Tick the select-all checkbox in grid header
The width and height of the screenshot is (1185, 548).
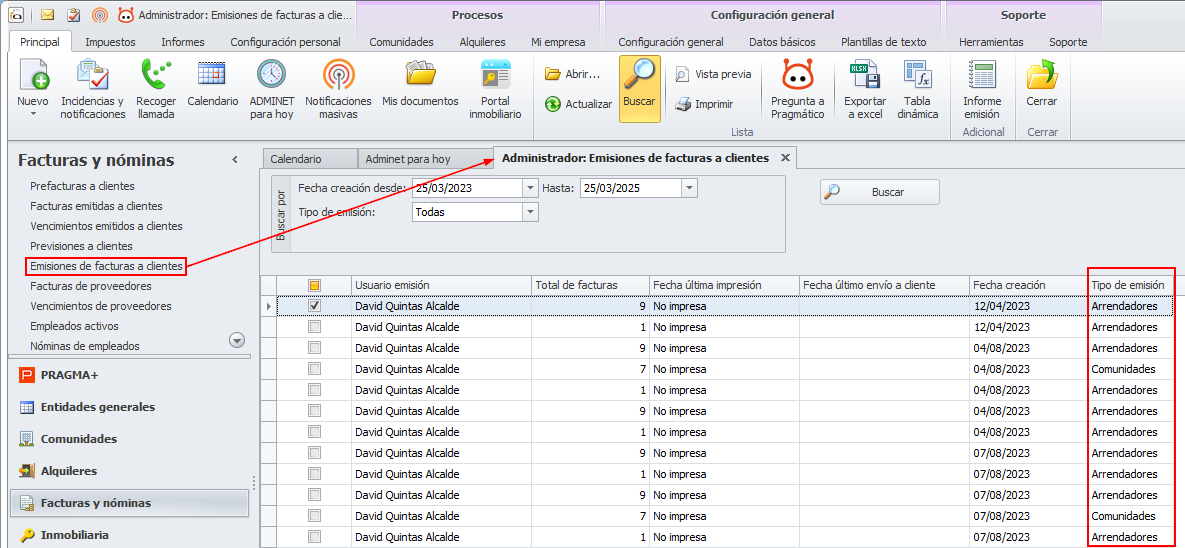(x=315, y=285)
